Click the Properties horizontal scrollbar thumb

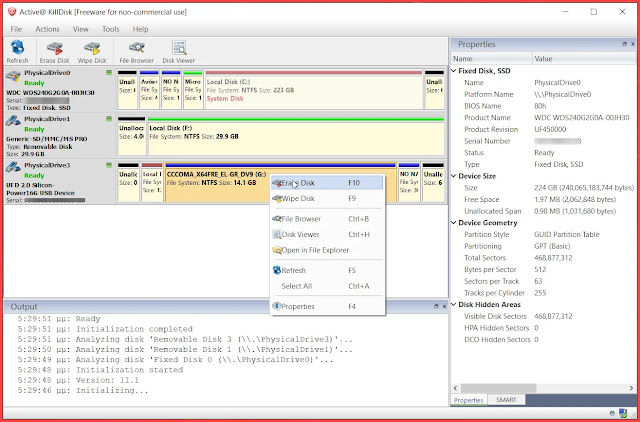pos(498,388)
